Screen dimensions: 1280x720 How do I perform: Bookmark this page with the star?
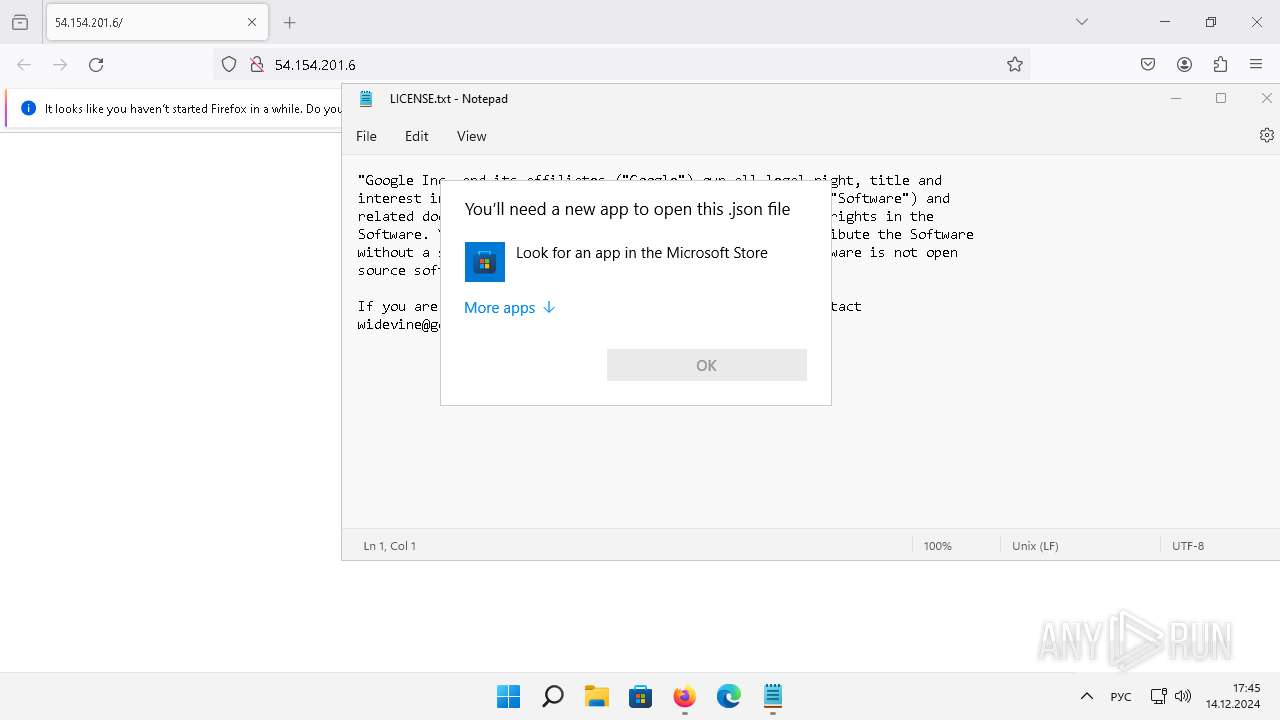(1015, 64)
